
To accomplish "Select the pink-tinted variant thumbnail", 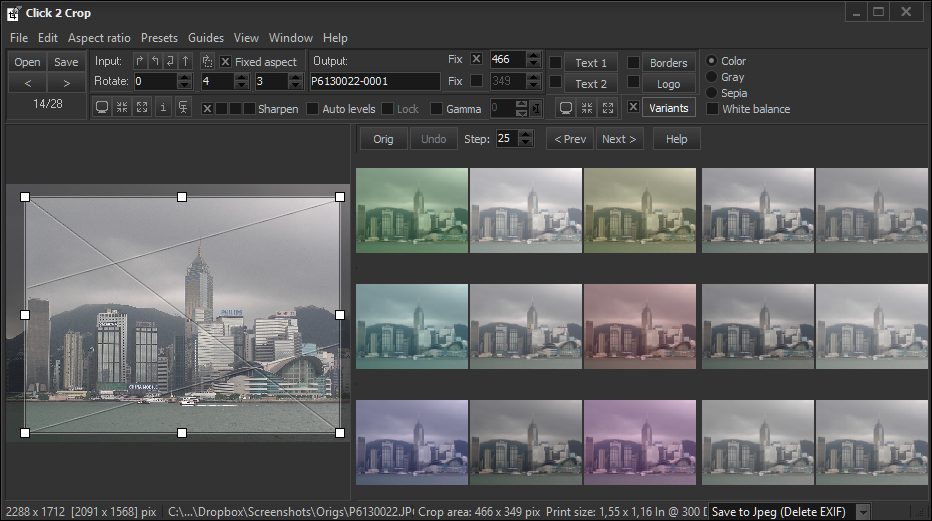I will [x=640, y=326].
